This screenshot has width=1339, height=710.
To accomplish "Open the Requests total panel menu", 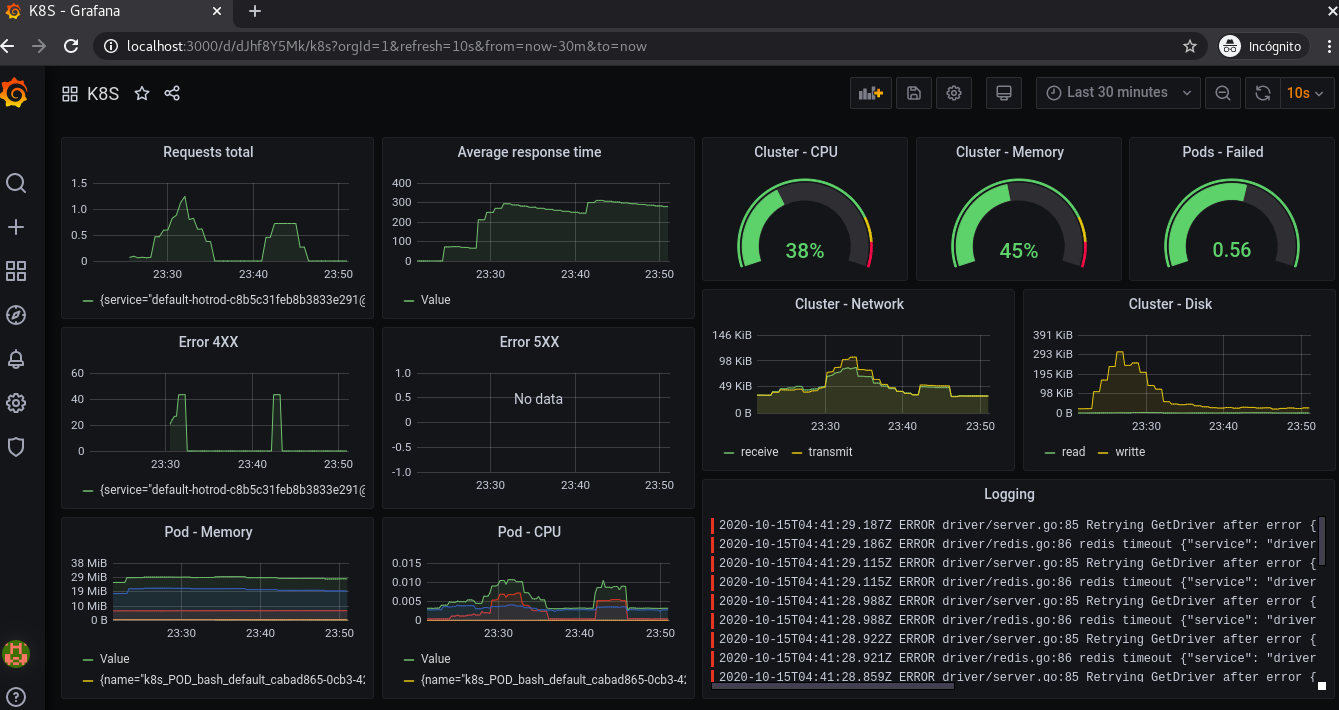I will point(208,152).
